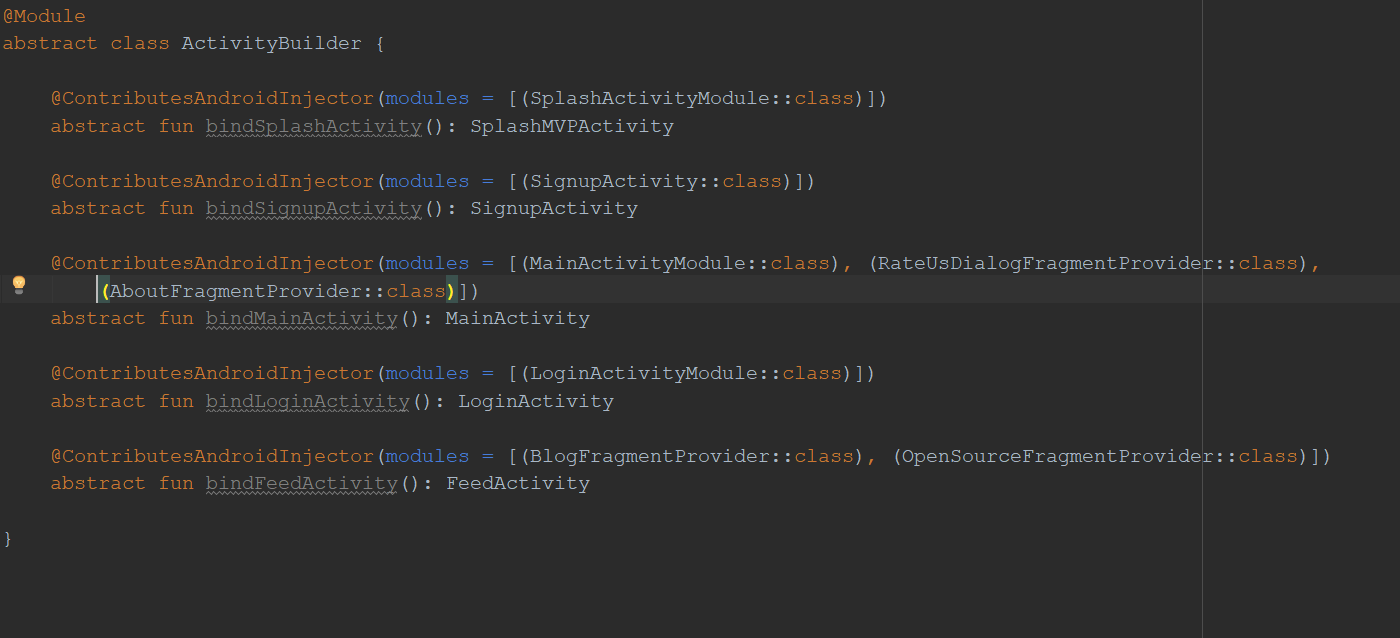Click the highlighted closing parenthesis after AboutFragmentProvider::class
The width and height of the screenshot is (1400, 638).
tap(452, 291)
